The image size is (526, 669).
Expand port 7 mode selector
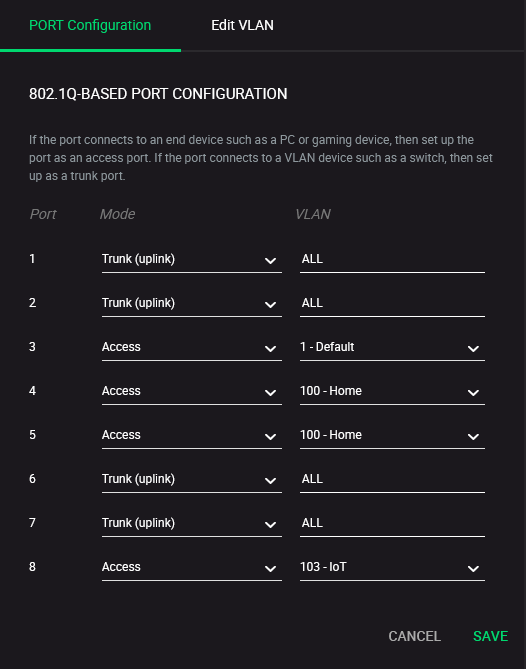tap(192, 523)
